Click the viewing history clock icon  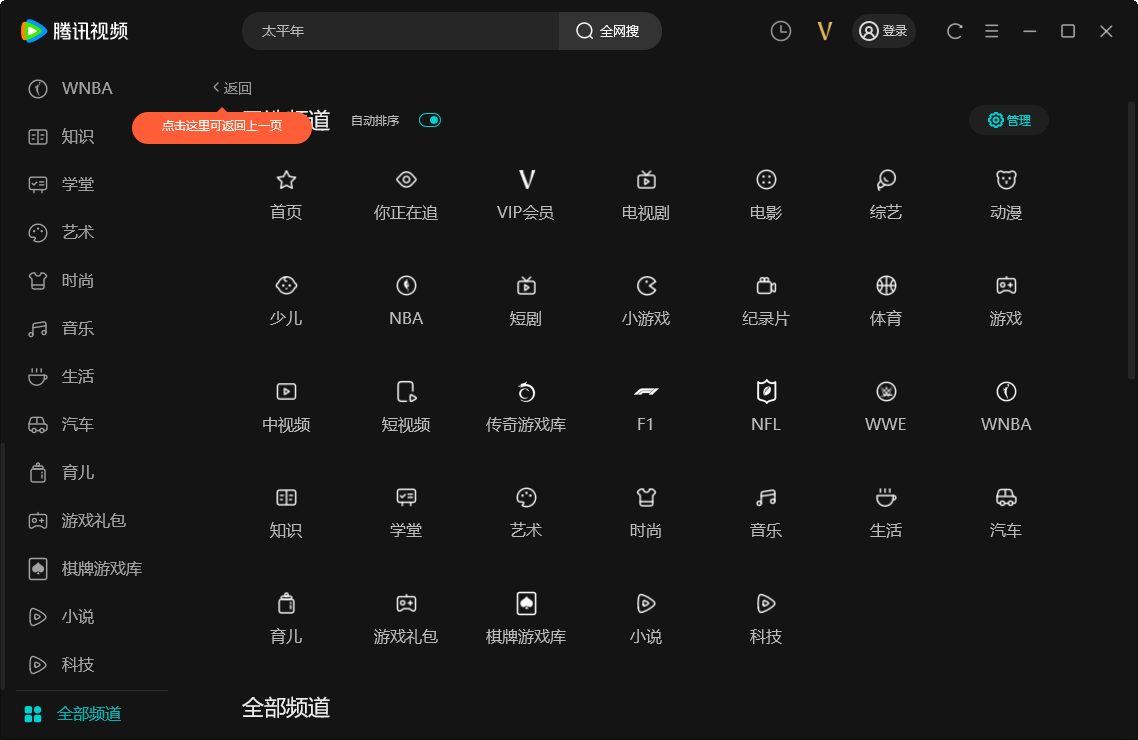(780, 31)
